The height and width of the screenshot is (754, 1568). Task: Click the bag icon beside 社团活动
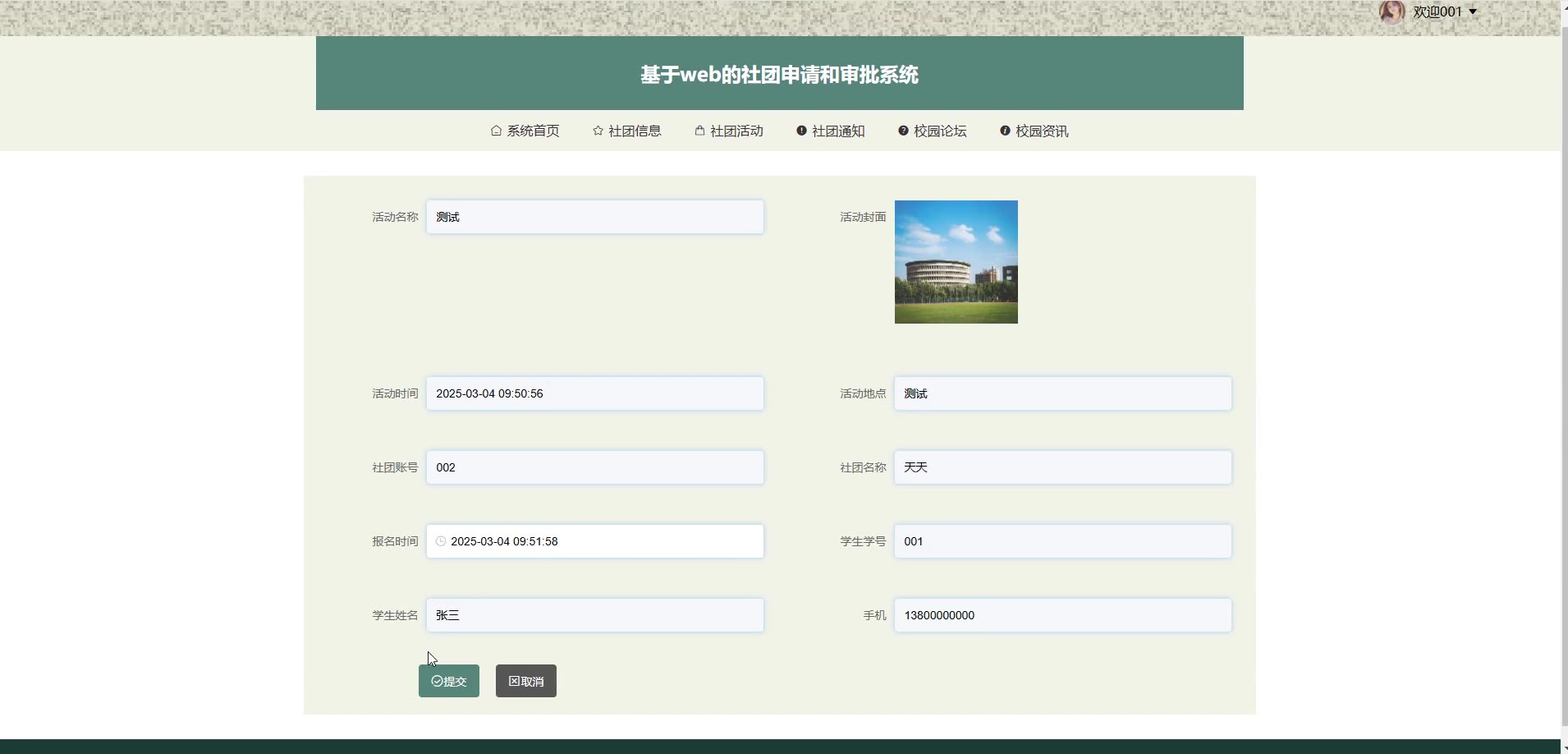click(x=699, y=131)
